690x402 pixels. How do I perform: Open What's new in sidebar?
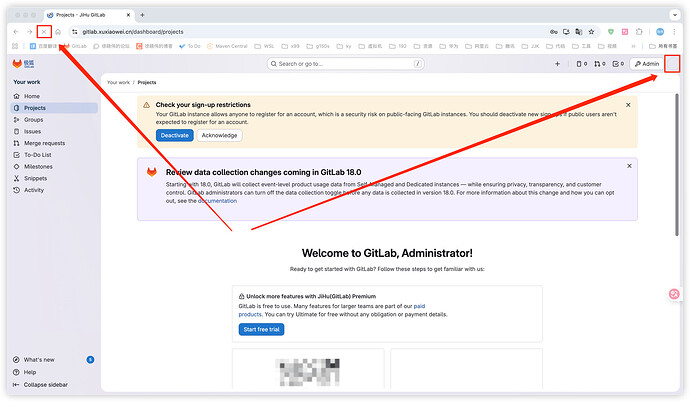[40, 359]
